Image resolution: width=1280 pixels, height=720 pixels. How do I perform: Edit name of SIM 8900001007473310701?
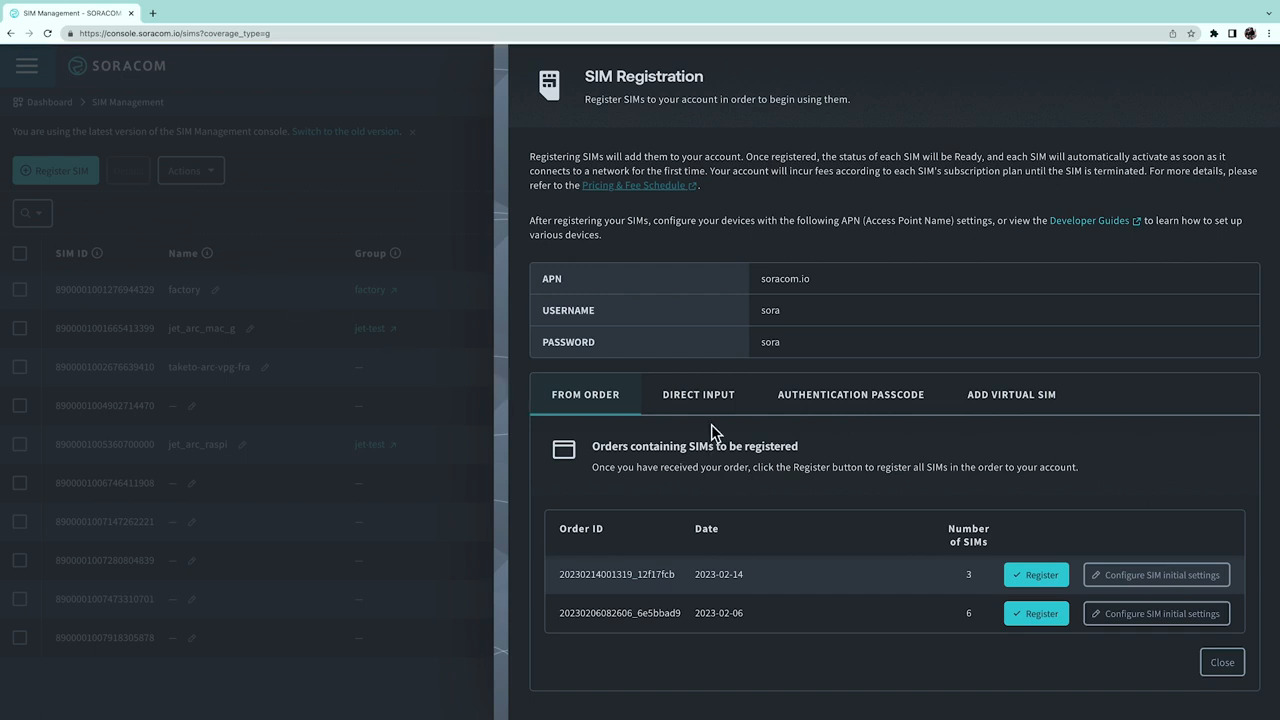click(x=192, y=599)
